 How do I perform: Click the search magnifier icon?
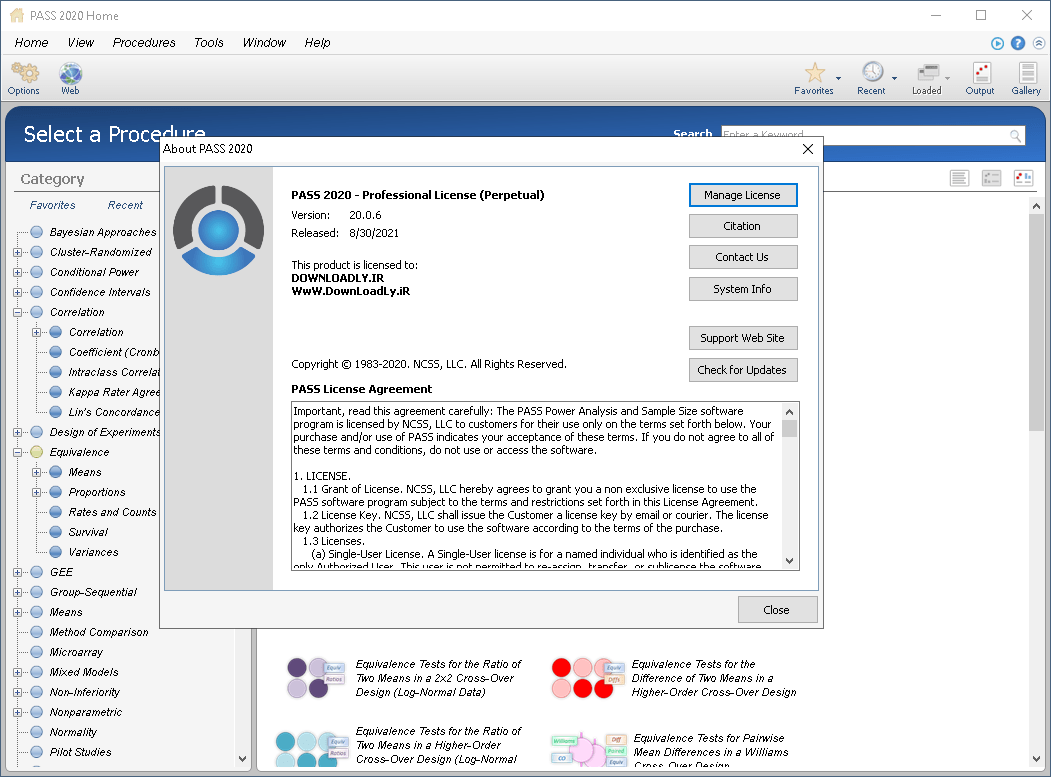1015,135
